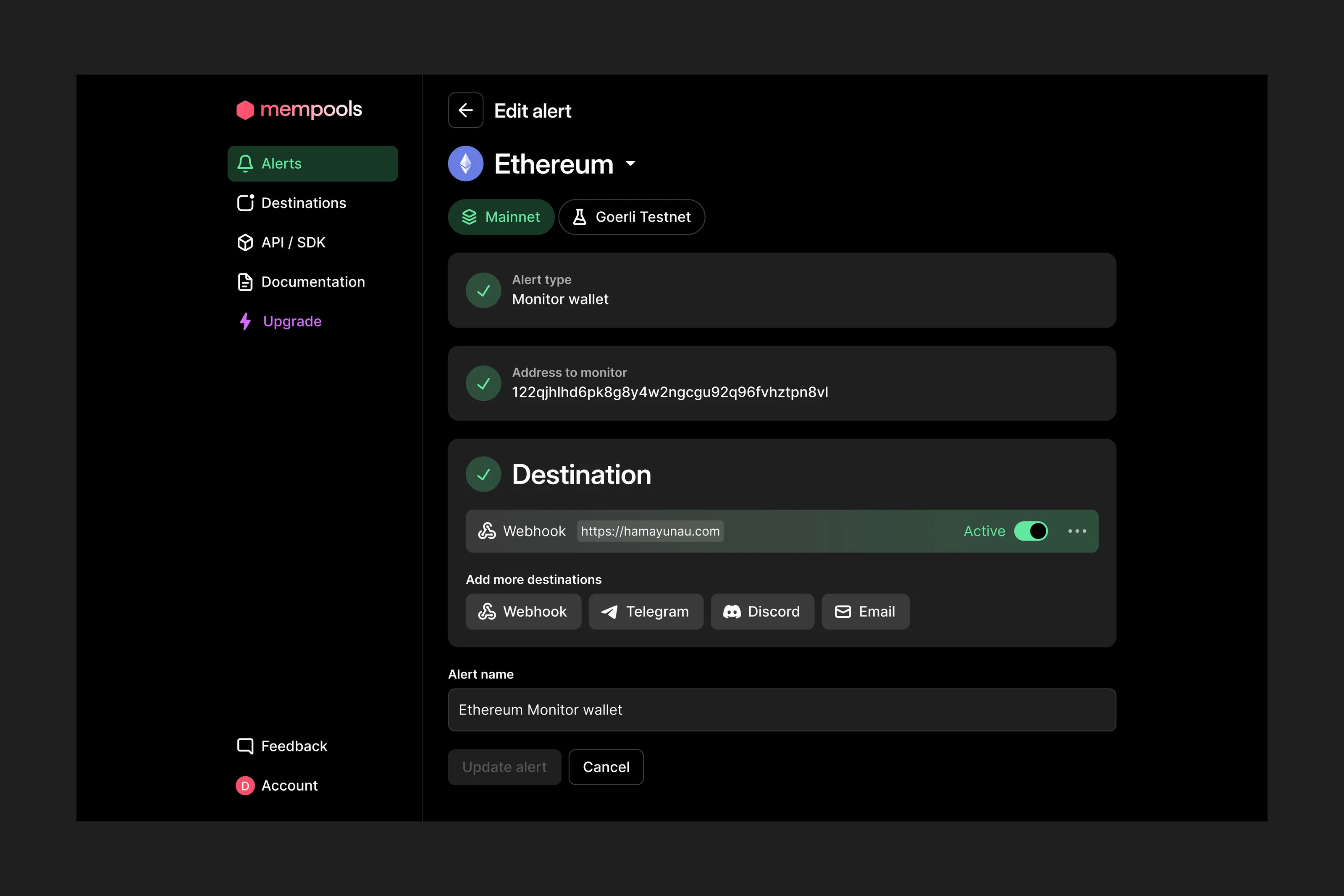Click the Alert name input field
The height and width of the screenshot is (896, 1344).
pyautogui.click(x=782, y=710)
